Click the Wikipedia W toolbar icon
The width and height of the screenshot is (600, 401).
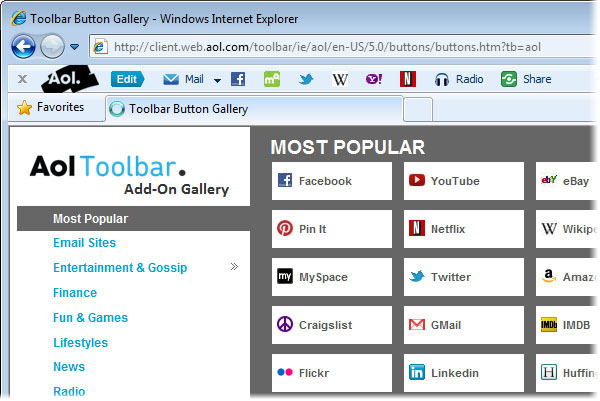click(x=340, y=80)
